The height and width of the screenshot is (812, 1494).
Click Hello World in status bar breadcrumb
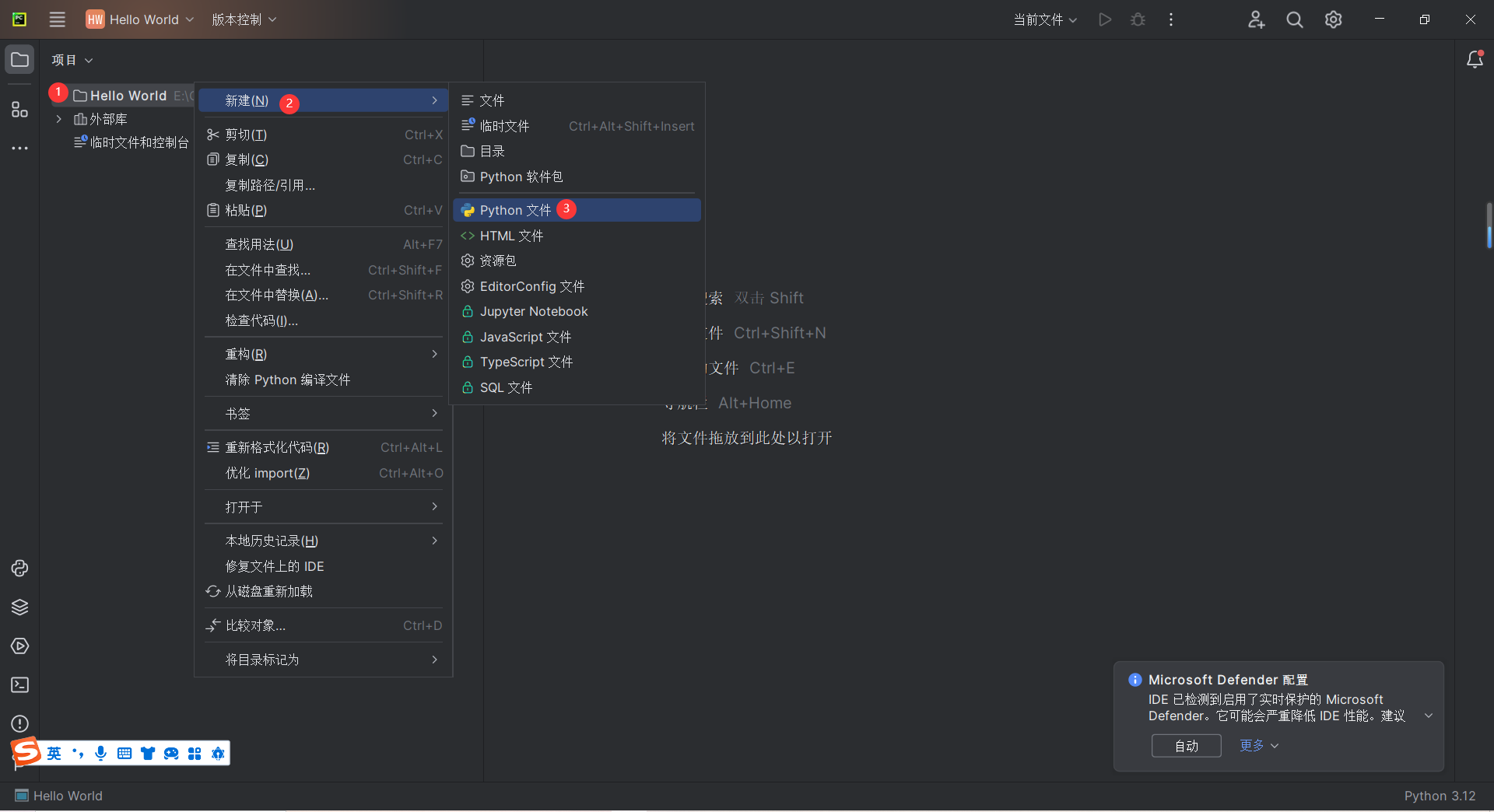pos(68,796)
